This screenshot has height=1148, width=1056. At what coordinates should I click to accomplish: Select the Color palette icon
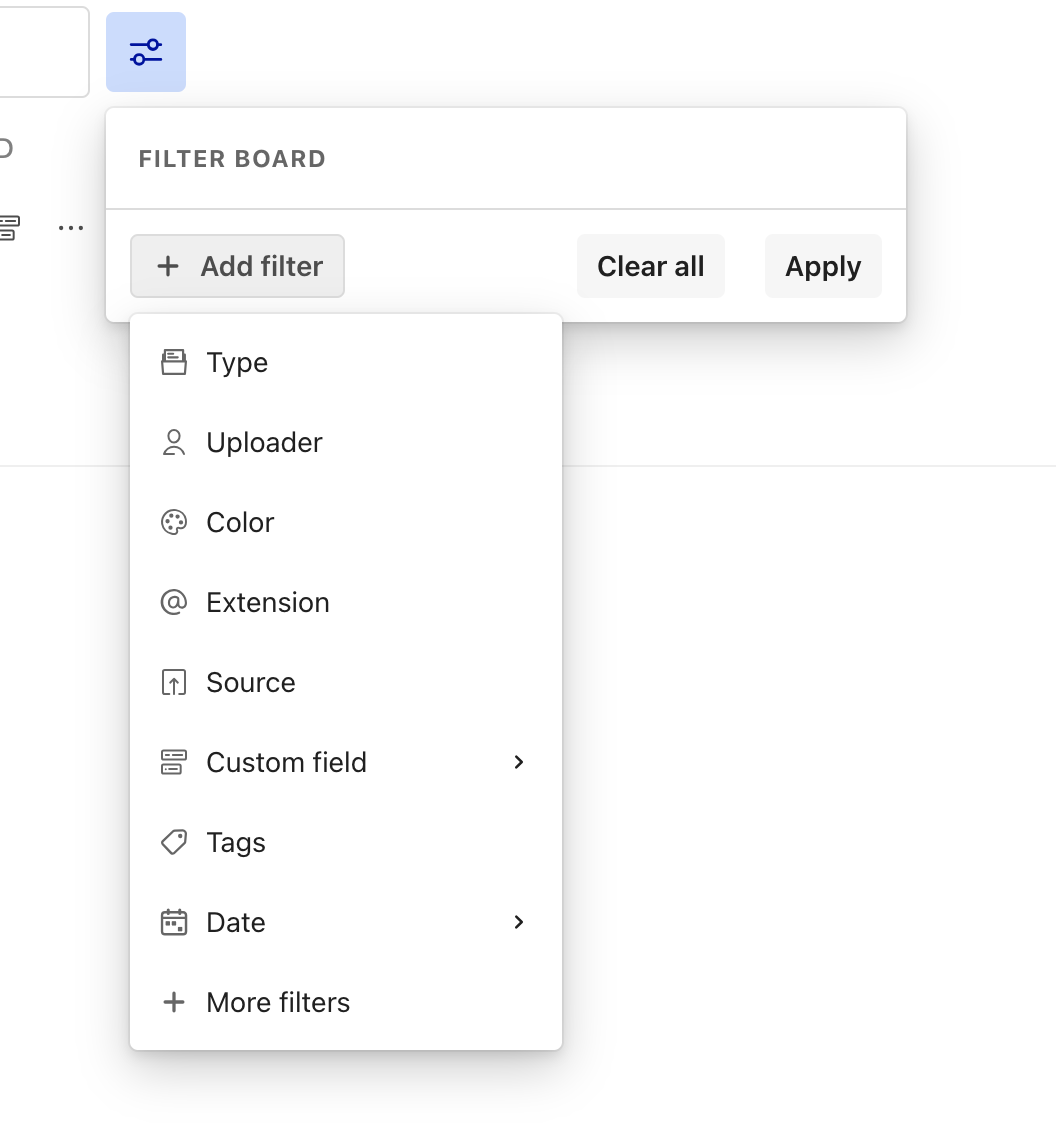point(174,522)
